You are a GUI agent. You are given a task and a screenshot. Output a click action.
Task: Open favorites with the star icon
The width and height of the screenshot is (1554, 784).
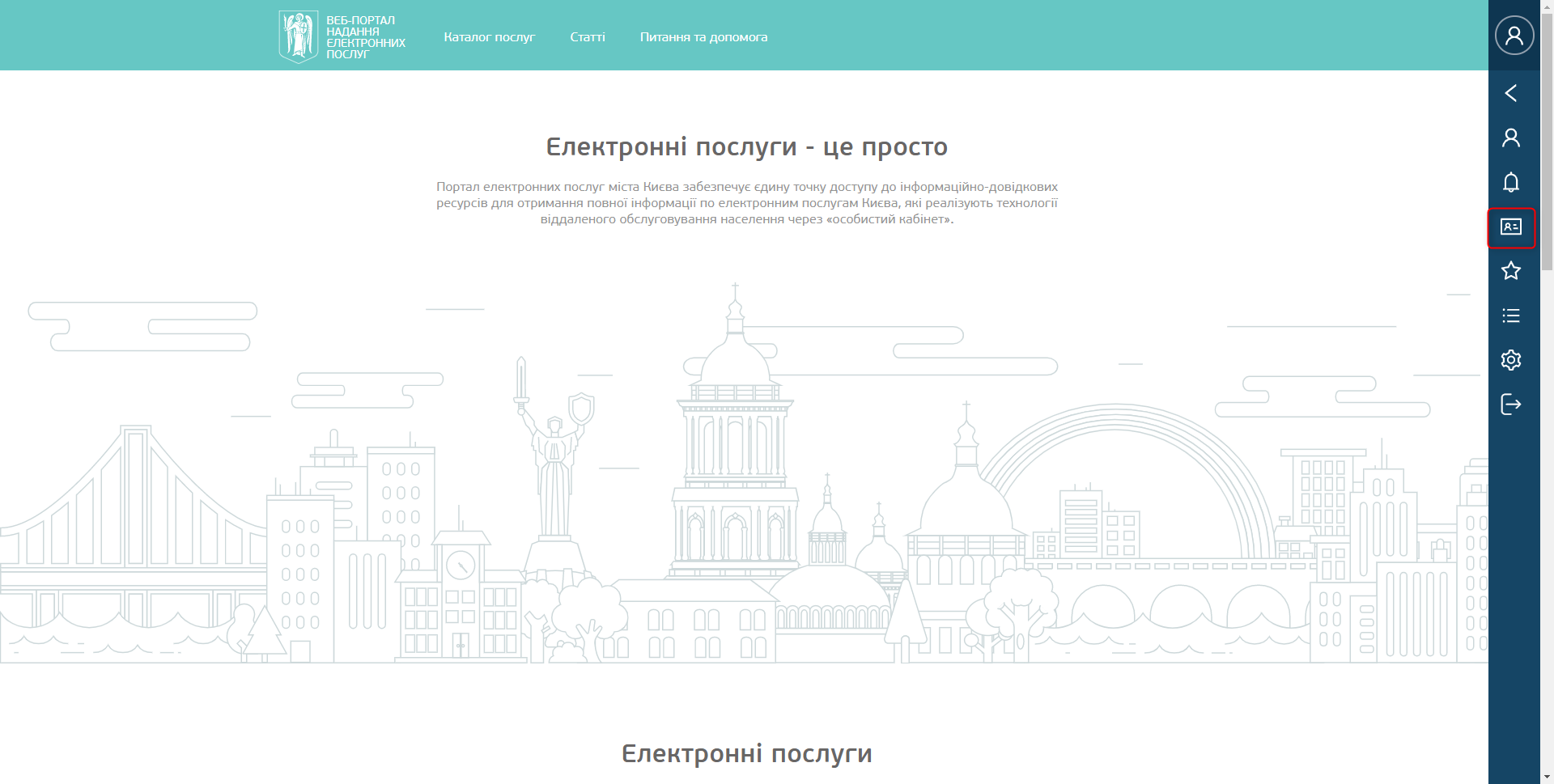point(1510,271)
